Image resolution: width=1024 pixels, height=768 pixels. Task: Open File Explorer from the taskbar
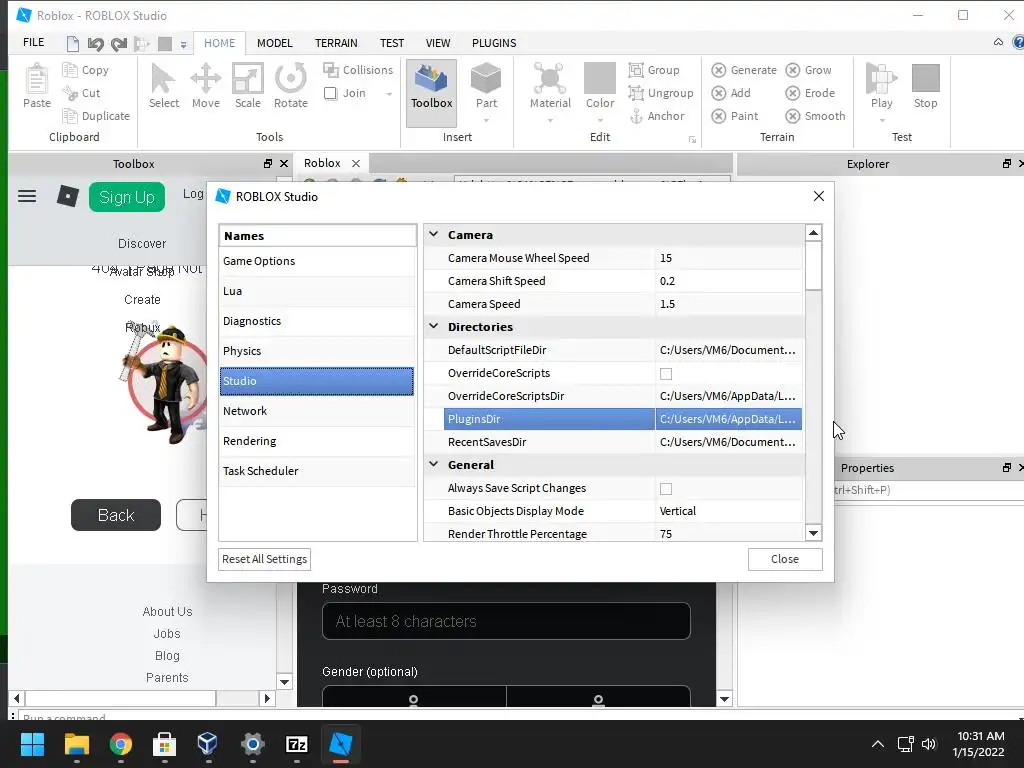tap(76, 744)
